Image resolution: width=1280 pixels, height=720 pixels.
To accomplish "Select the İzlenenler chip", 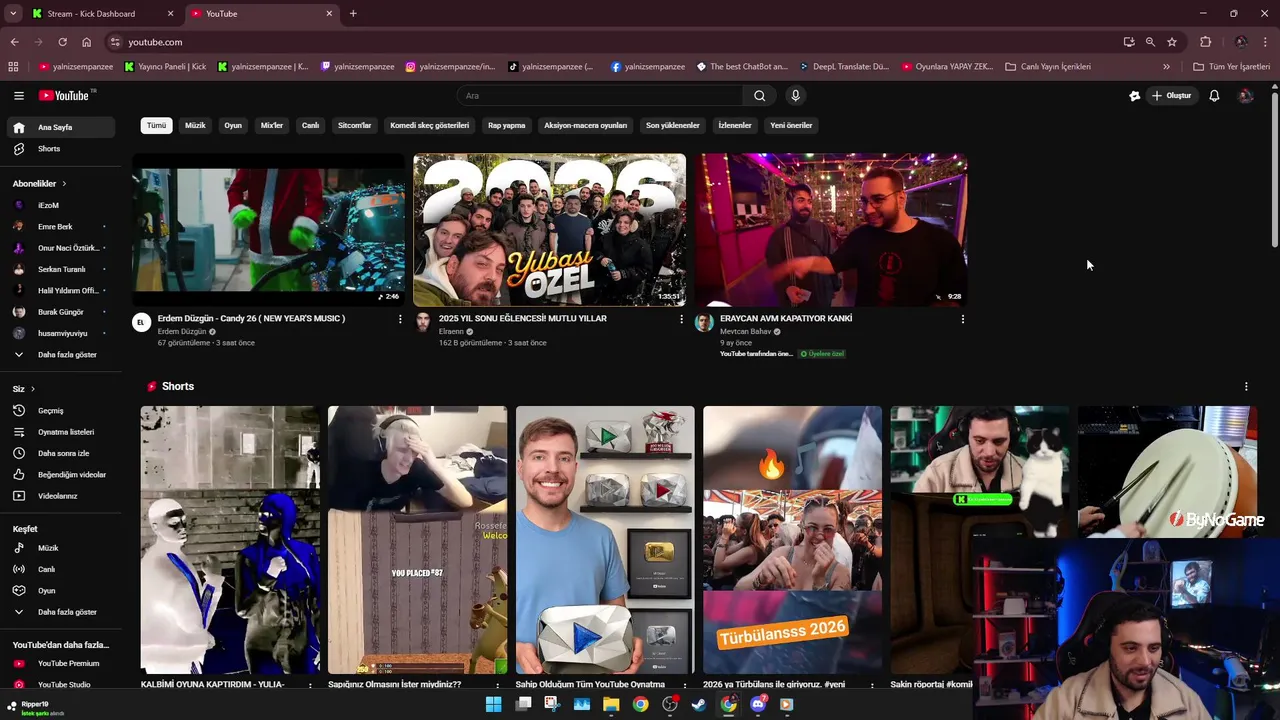I will [735, 126].
